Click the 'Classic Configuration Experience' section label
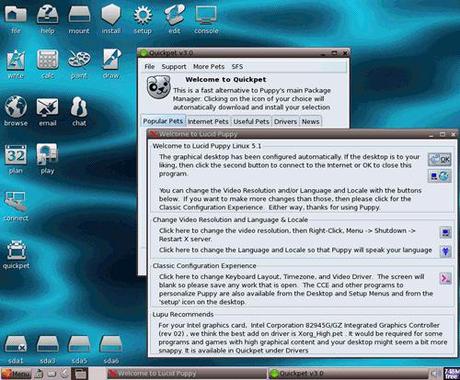This screenshot has height=380, width=460. point(204,266)
